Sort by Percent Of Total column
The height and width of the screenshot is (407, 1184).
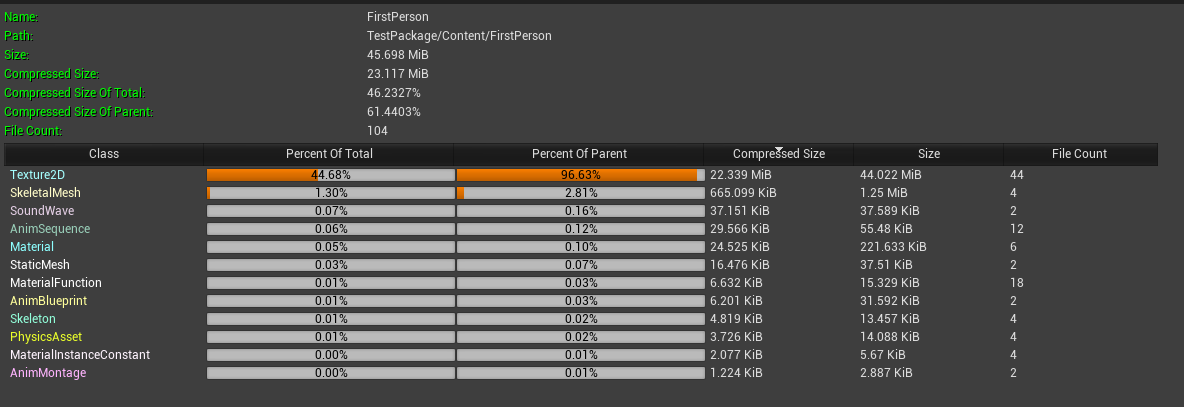point(329,154)
